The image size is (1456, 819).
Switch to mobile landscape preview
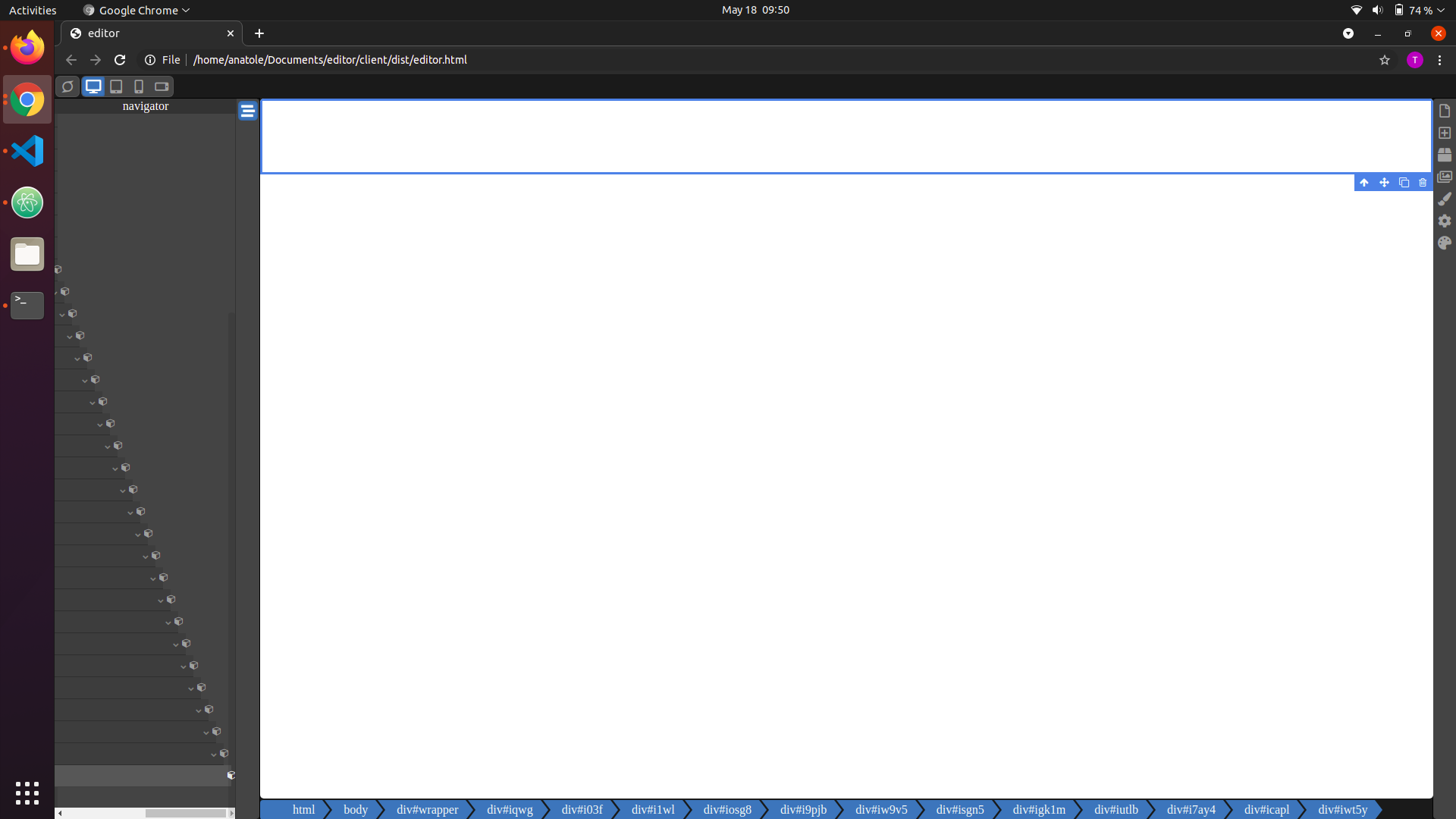pos(161,86)
